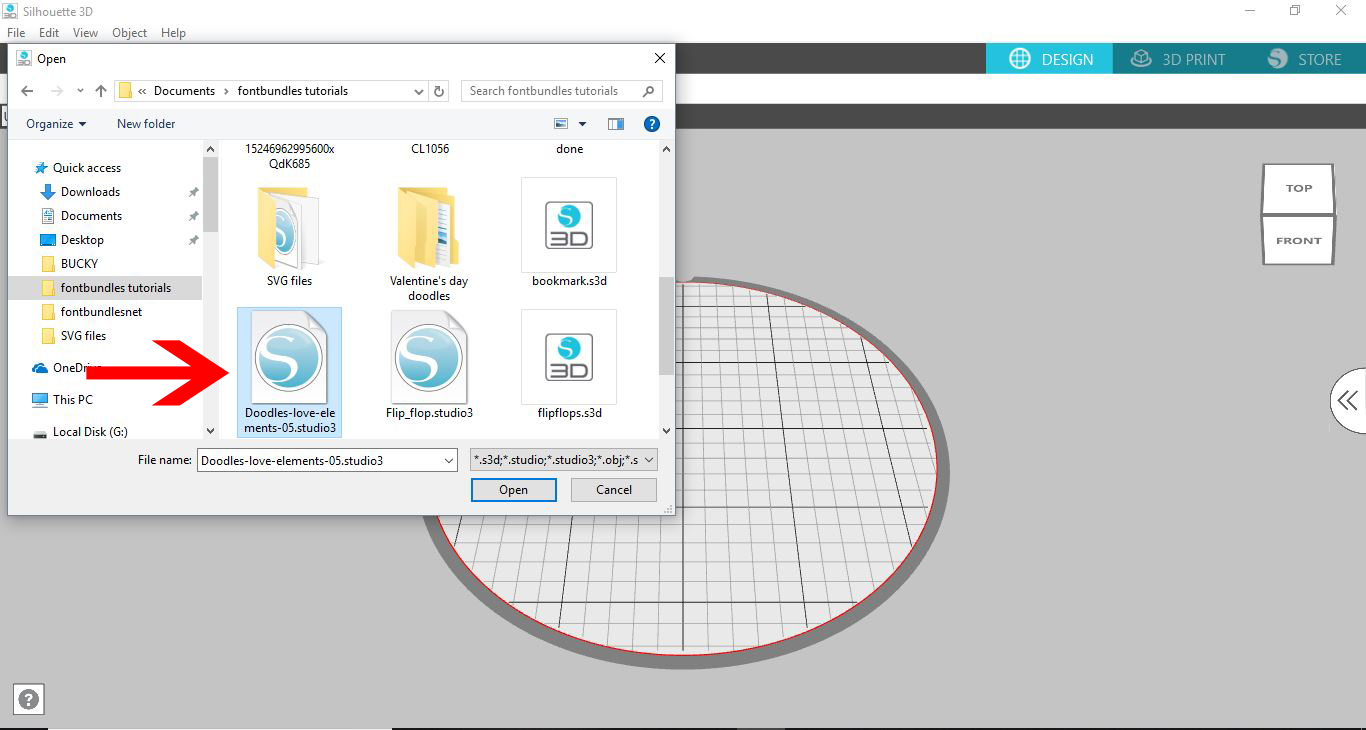1366x730 pixels.
Task: Select SVG files in the sidebar
Action: 73,336
